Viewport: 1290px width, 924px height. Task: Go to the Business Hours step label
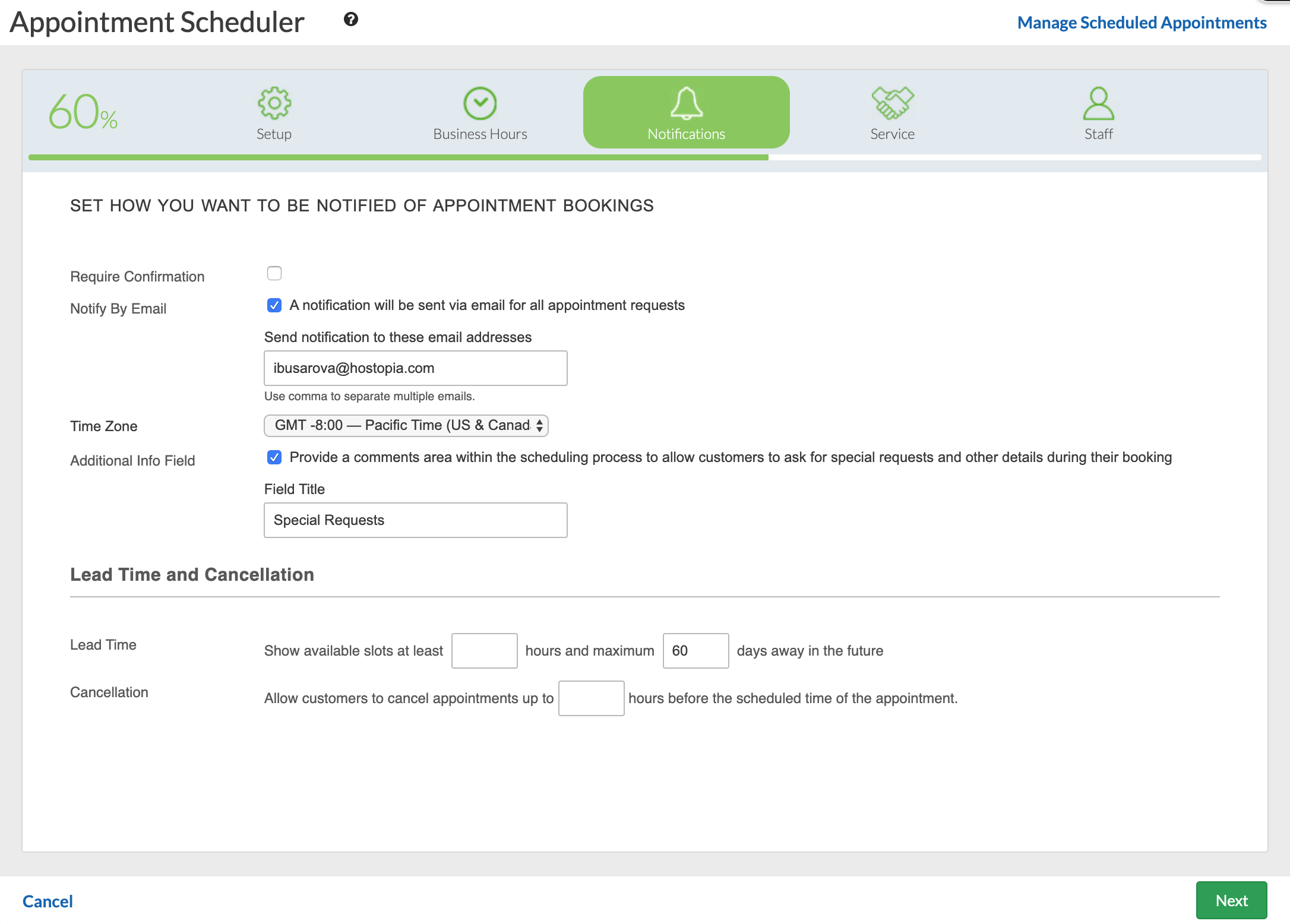click(x=480, y=134)
